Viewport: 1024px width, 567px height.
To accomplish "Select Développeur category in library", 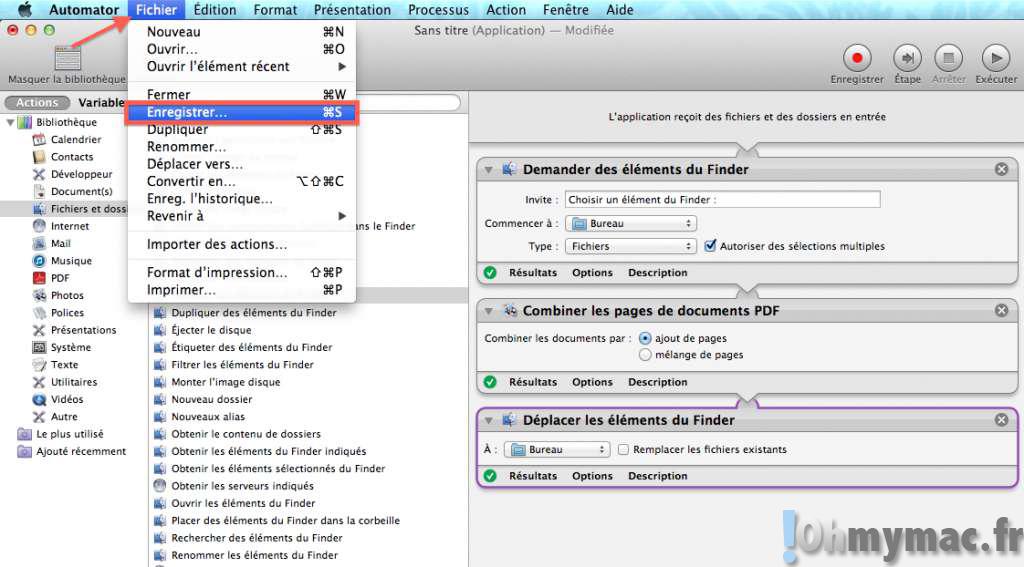I will [x=81, y=174].
